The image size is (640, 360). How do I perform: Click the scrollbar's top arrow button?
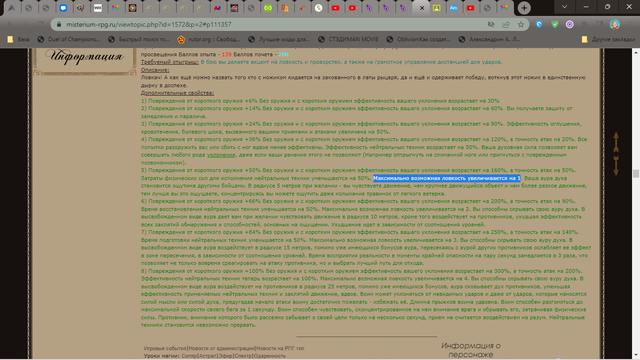[x=636, y=52]
